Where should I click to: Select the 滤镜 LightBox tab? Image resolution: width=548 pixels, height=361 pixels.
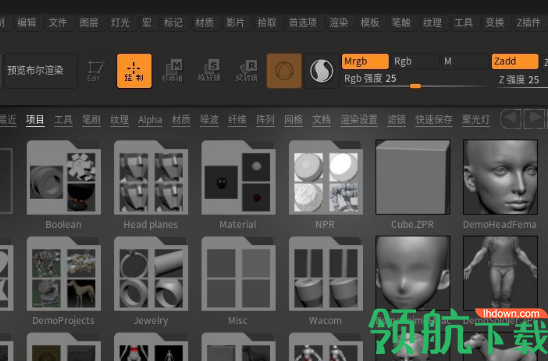point(396,120)
